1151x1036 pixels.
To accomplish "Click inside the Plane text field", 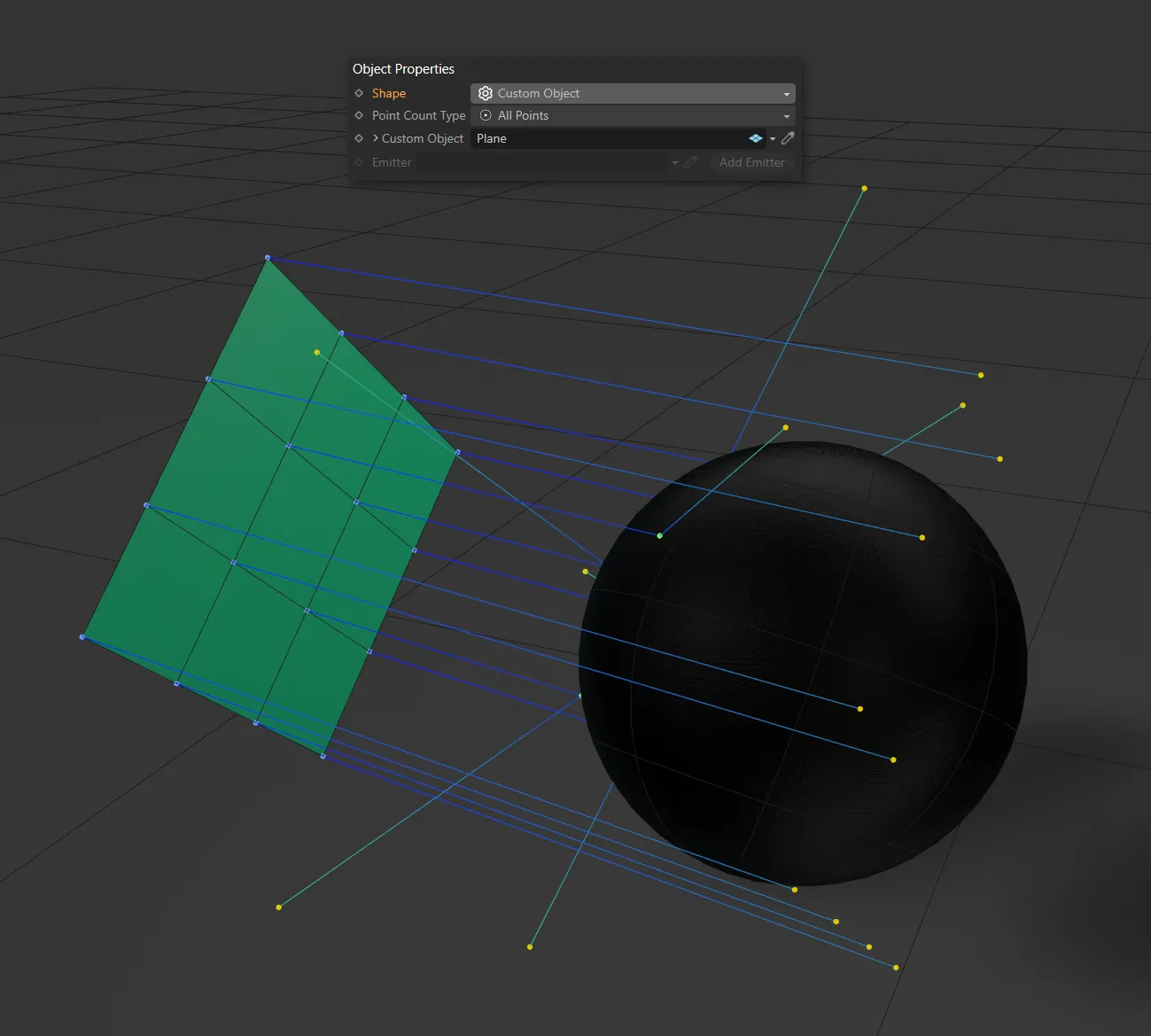I will tap(576, 138).
